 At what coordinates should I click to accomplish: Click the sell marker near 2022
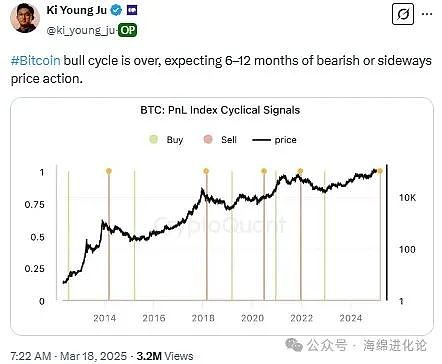(x=300, y=171)
